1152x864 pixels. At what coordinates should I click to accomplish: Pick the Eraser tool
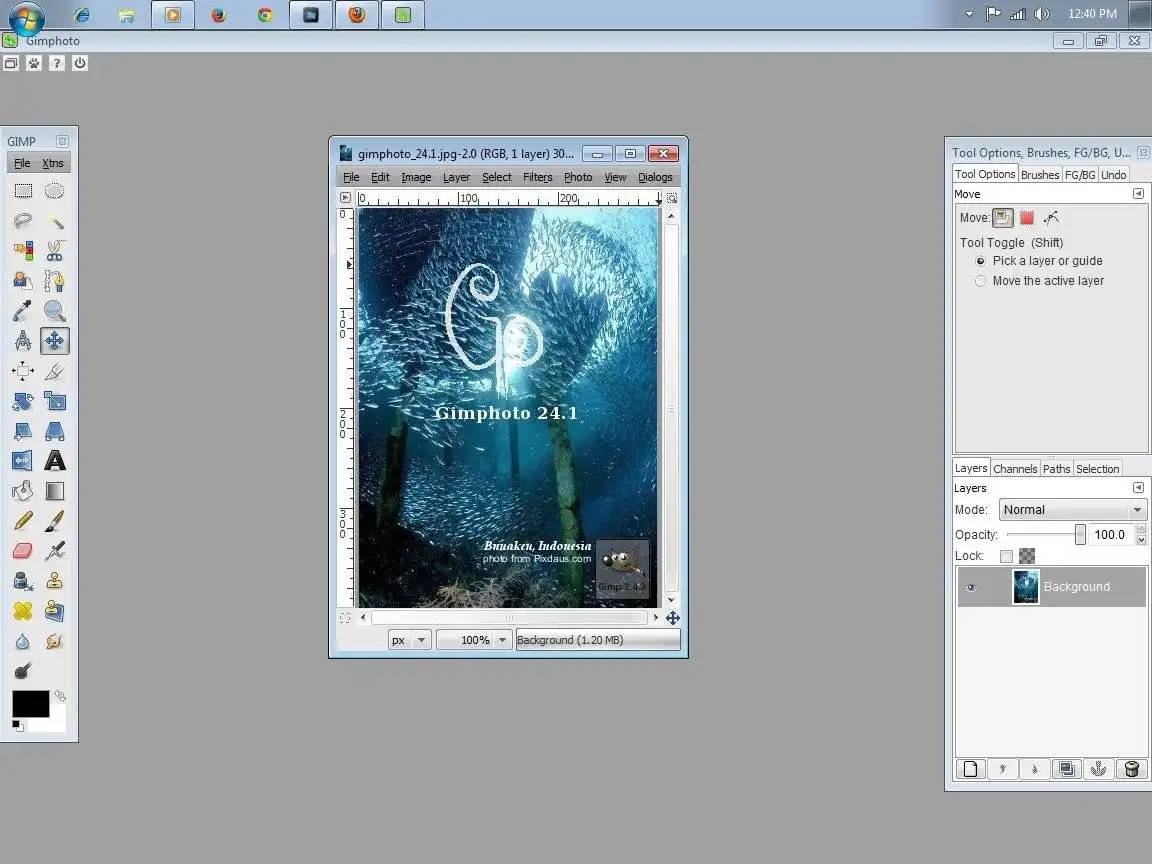click(23, 551)
